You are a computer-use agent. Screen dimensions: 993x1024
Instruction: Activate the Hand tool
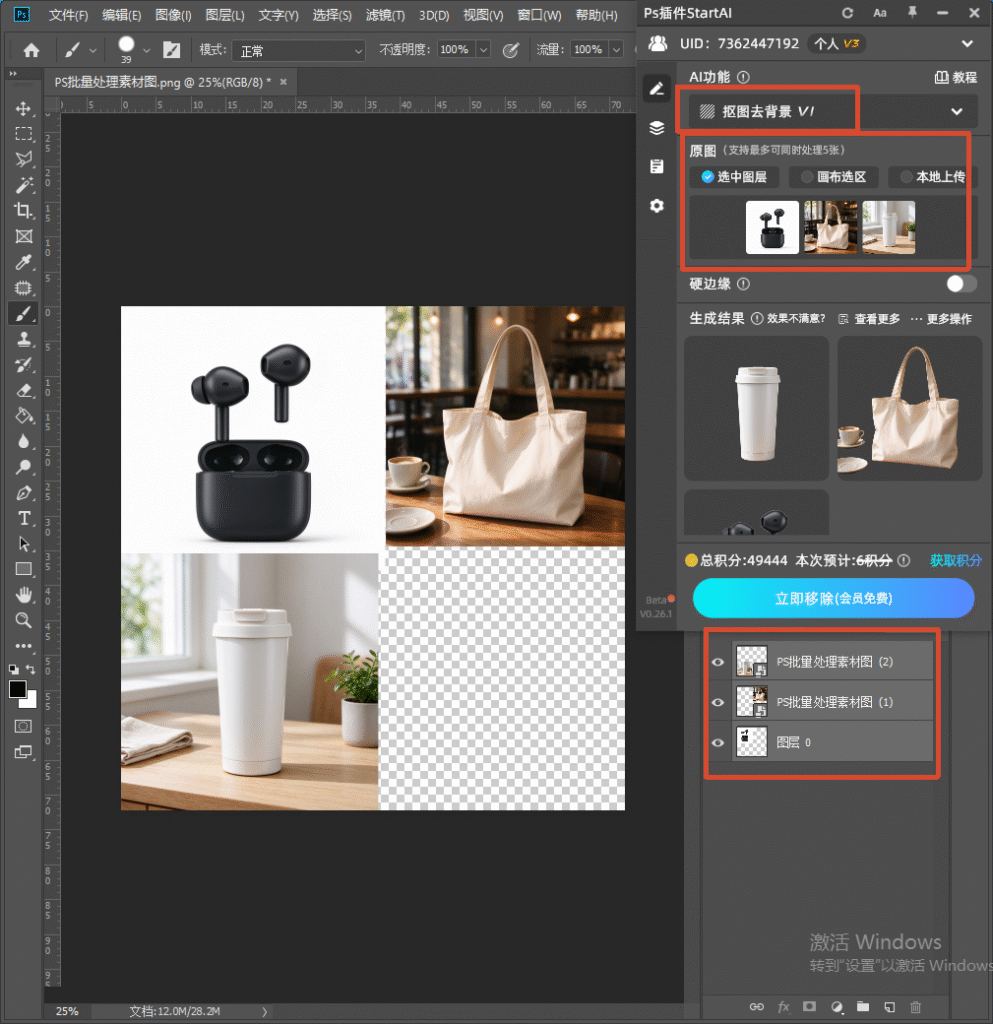(x=24, y=595)
